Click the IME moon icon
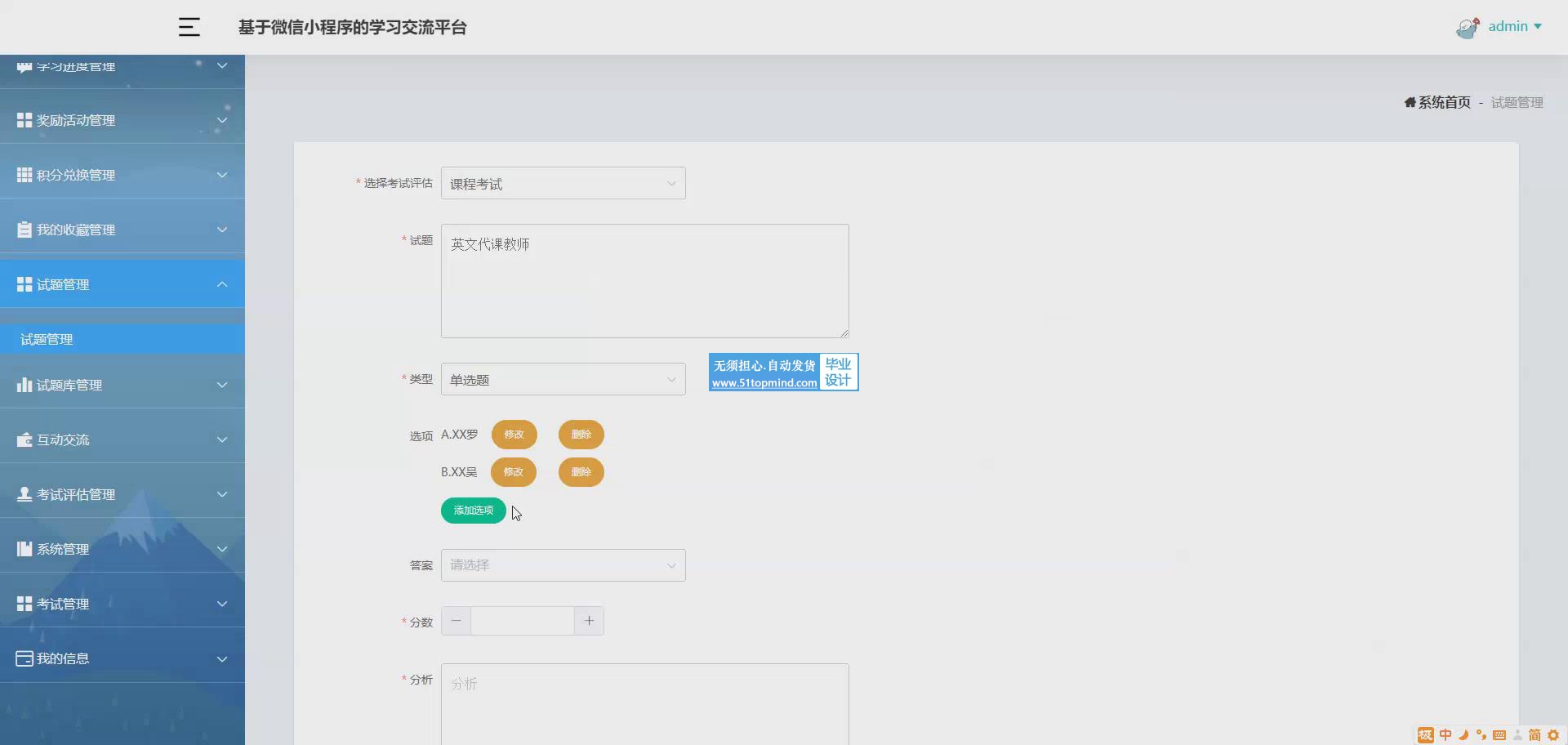The image size is (1568, 745). coord(1463,735)
